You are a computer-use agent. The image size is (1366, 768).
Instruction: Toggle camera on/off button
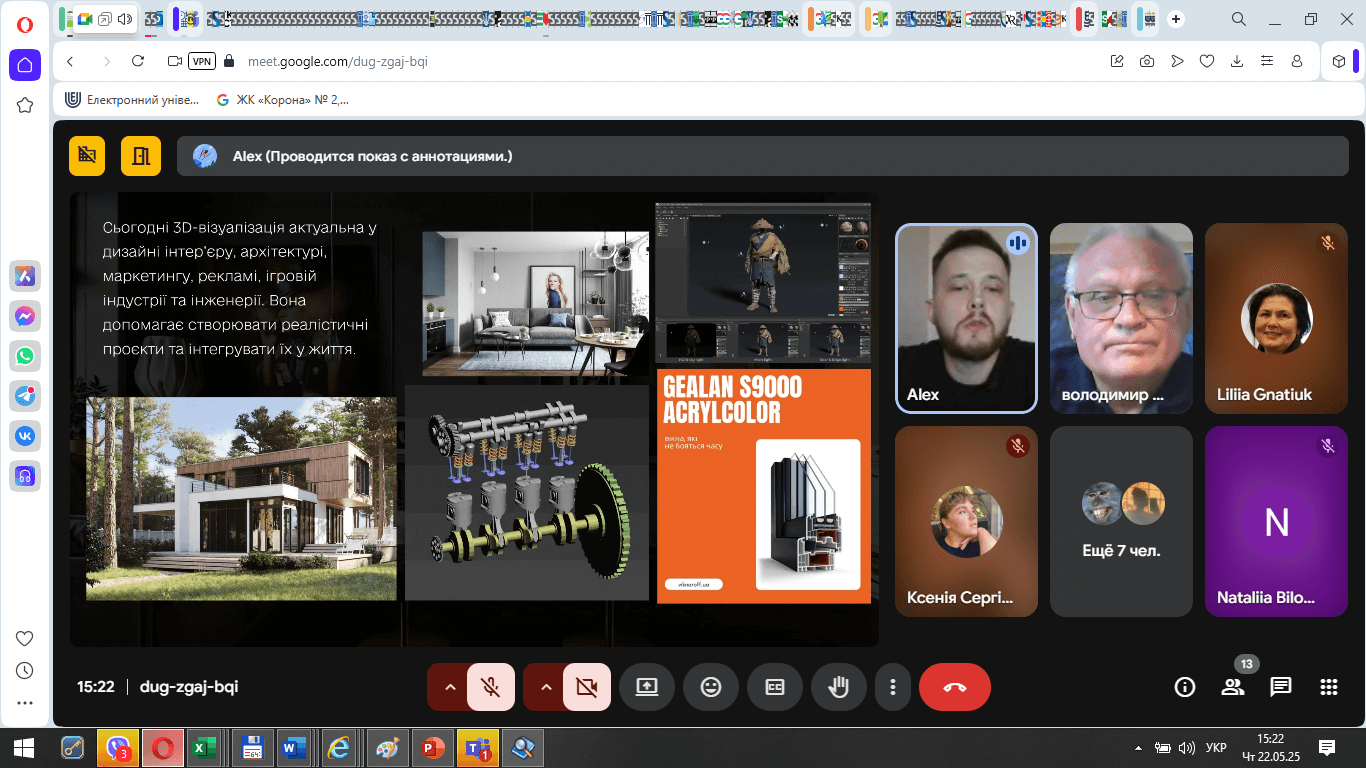pyautogui.click(x=586, y=687)
